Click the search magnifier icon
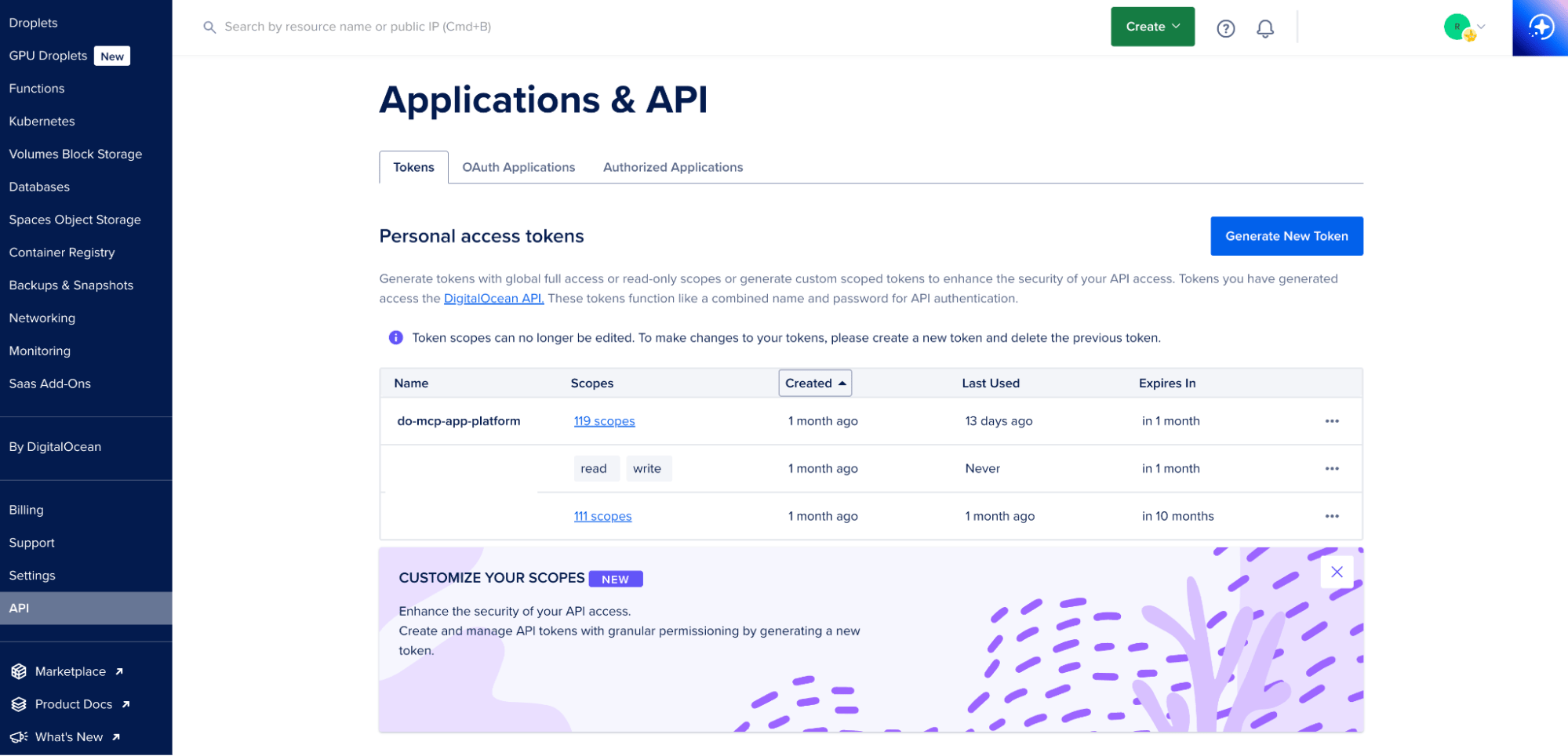This screenshot has height=756, width=1568. coord(209,27)
